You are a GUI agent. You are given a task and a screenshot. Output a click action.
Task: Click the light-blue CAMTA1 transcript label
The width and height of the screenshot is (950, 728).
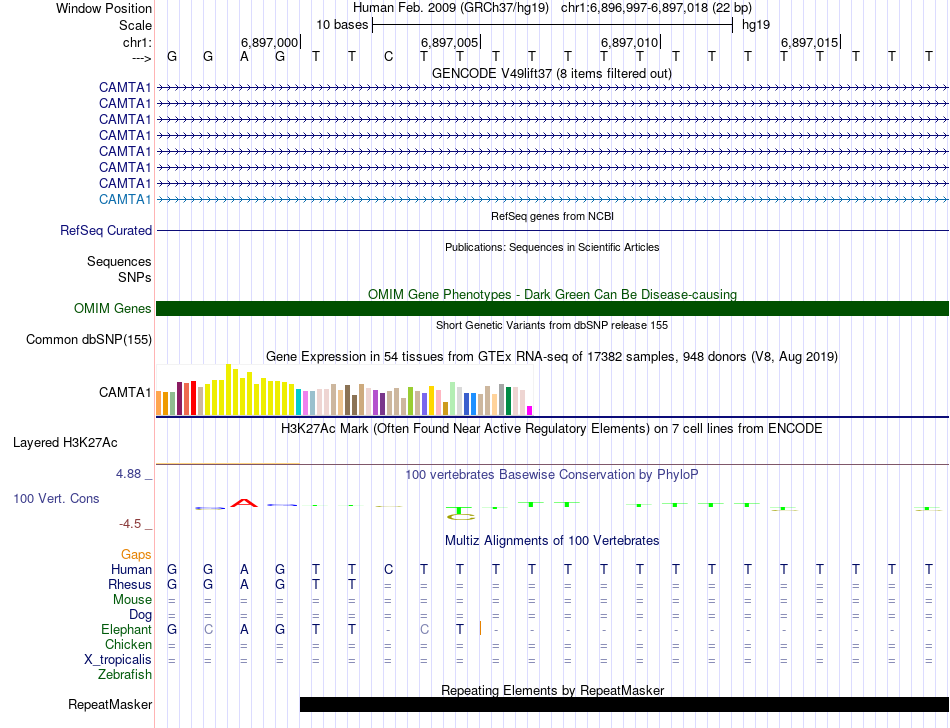coord(125,199)
